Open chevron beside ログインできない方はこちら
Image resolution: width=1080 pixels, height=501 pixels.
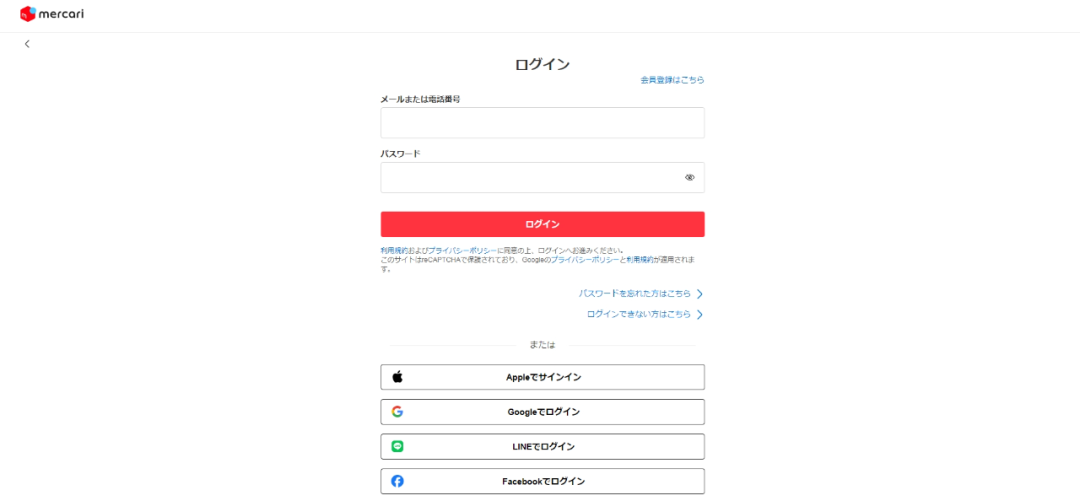(x=700, y=315)
